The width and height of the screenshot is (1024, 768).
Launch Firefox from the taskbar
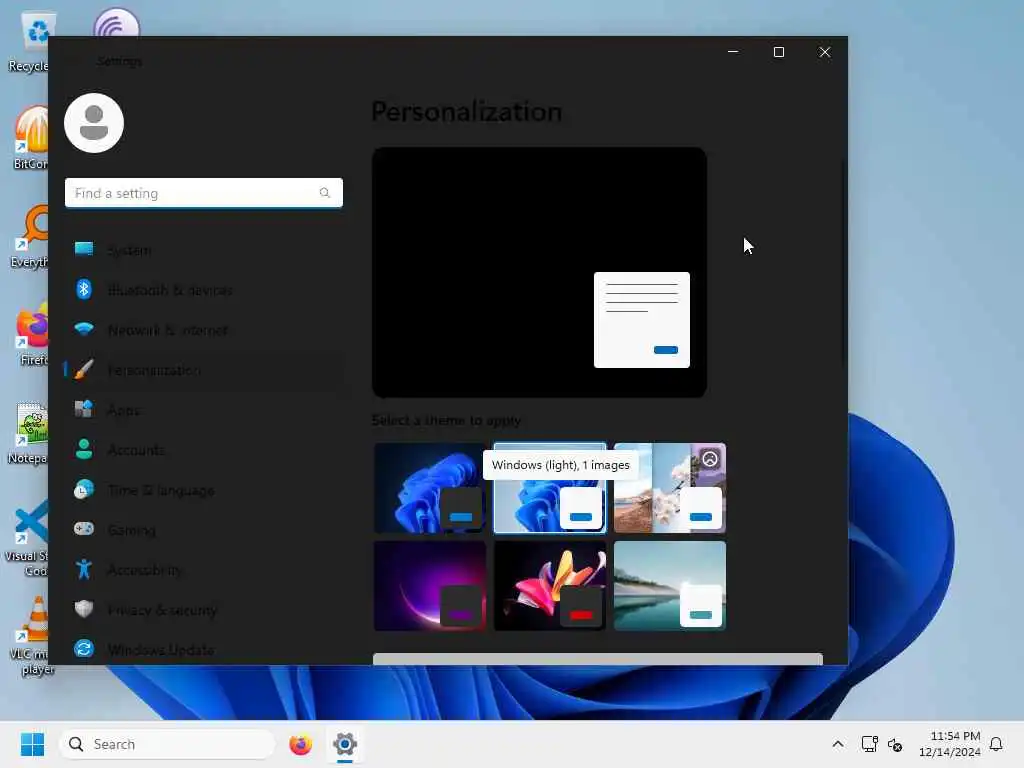(x=300, y=744)
